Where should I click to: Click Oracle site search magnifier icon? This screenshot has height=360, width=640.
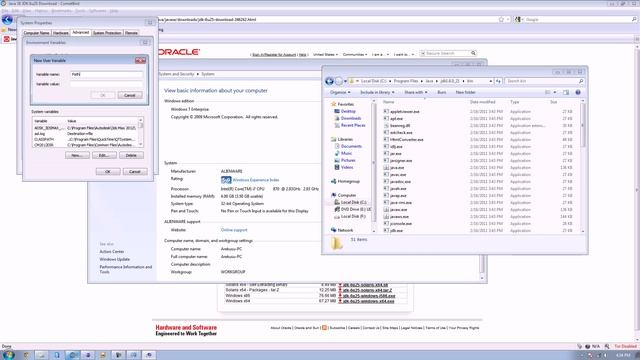[x=473, y=53]
